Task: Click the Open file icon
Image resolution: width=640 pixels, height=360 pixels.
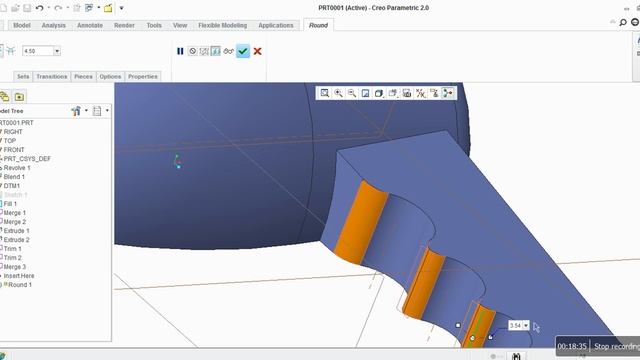Action: 16,8
